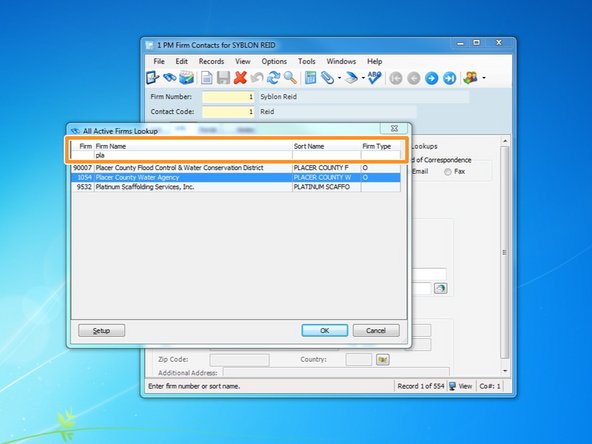Click the Firm Number input field
Viewport: 592px width, 444px height.
coord(228,97)
